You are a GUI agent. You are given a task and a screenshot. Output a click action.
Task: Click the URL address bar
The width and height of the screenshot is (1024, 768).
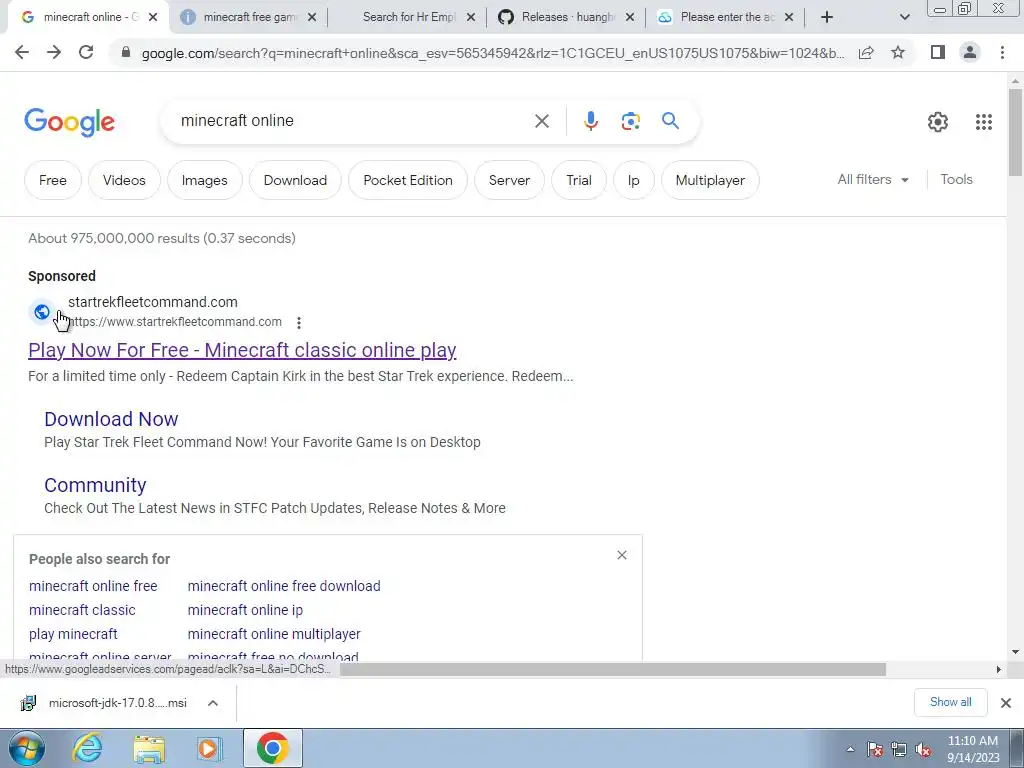click(493, 53)
